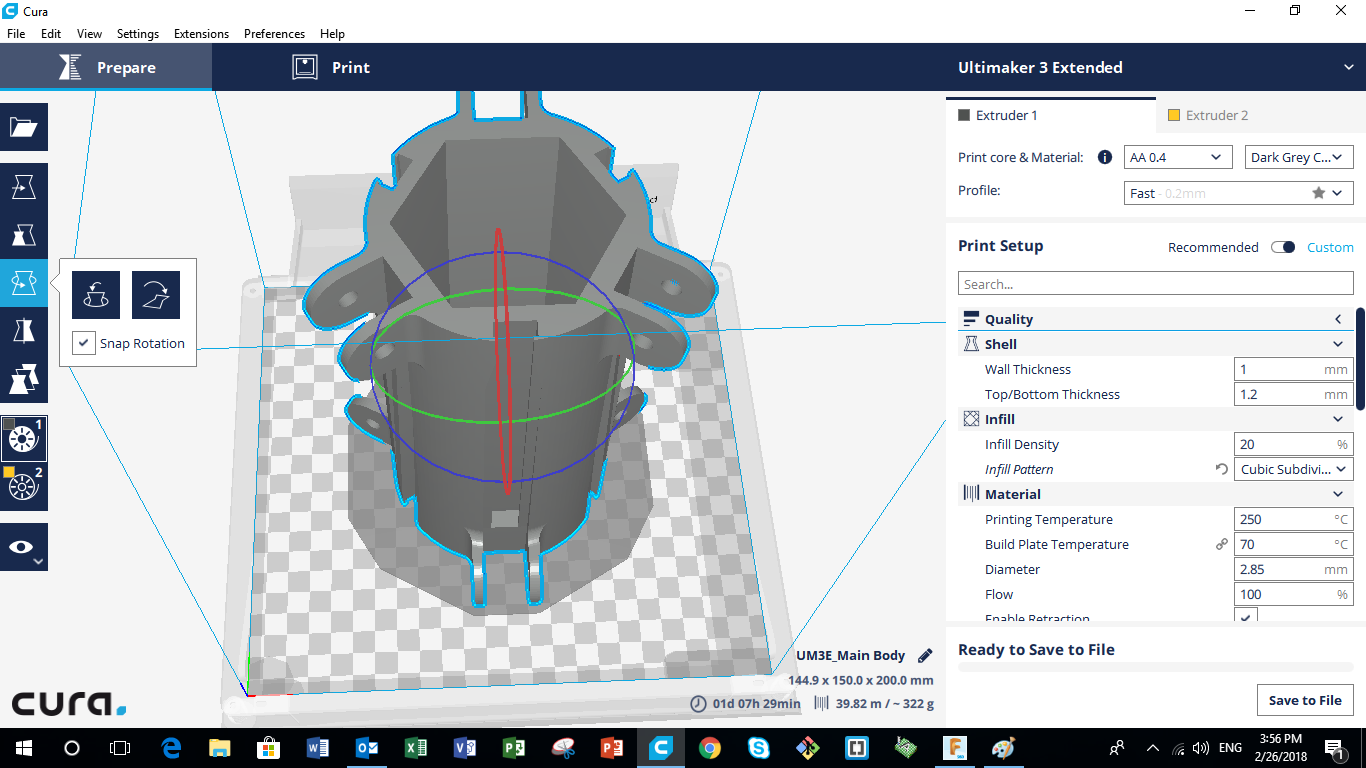Open the AA 0.4 print core dropdown
Viewport: 1366px width, 768px height.
pos(1178,157)
